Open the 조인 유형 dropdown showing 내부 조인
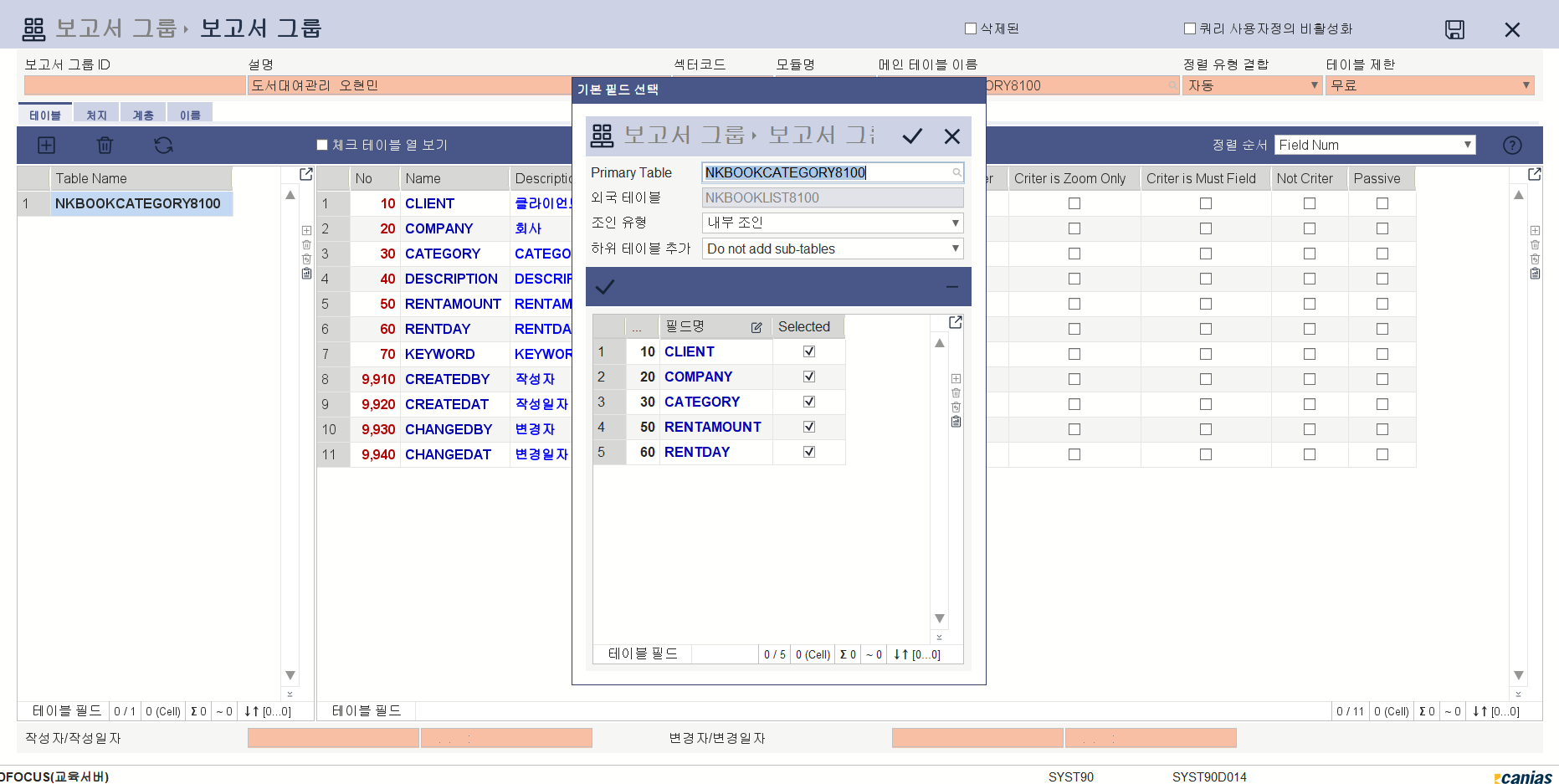 tap(833, 223)
